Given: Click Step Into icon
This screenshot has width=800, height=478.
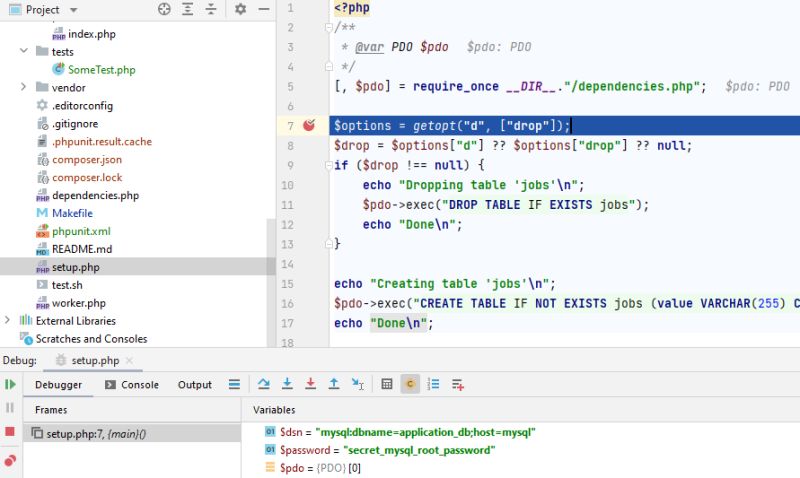Looking at the screenshot, I should (x=287, y=384).
